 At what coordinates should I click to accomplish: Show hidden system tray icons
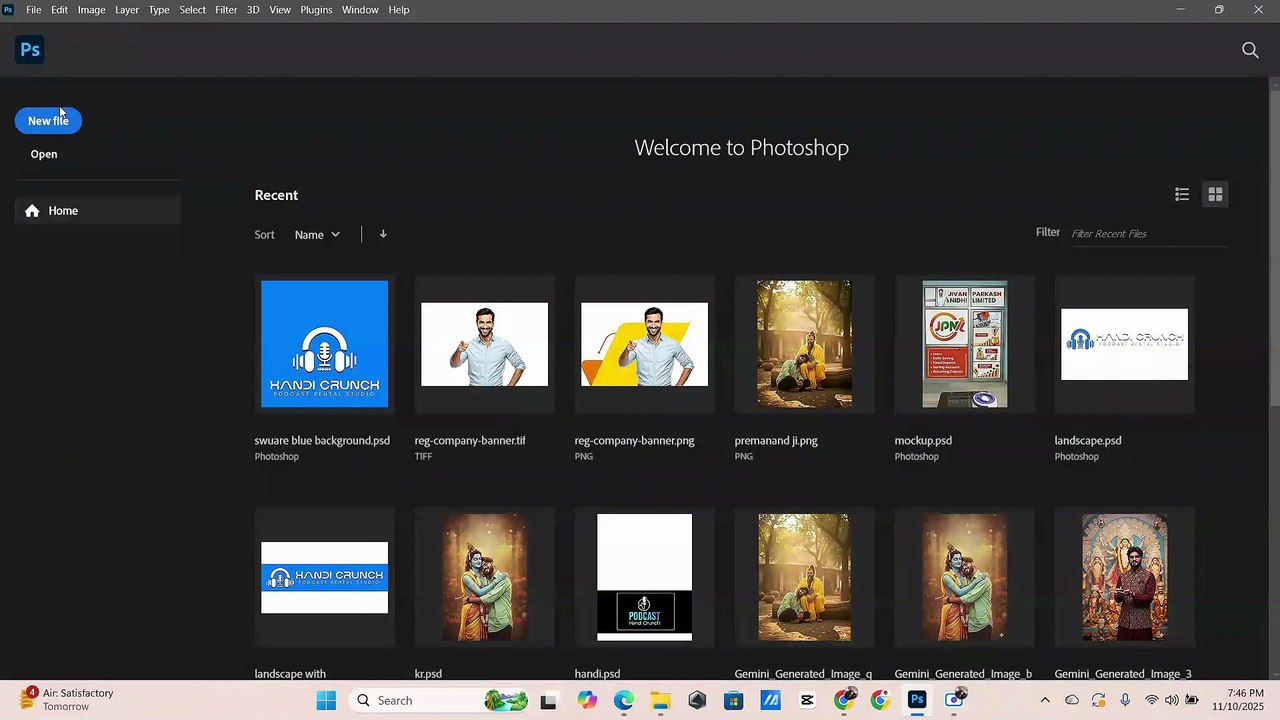coord(1045,701)
